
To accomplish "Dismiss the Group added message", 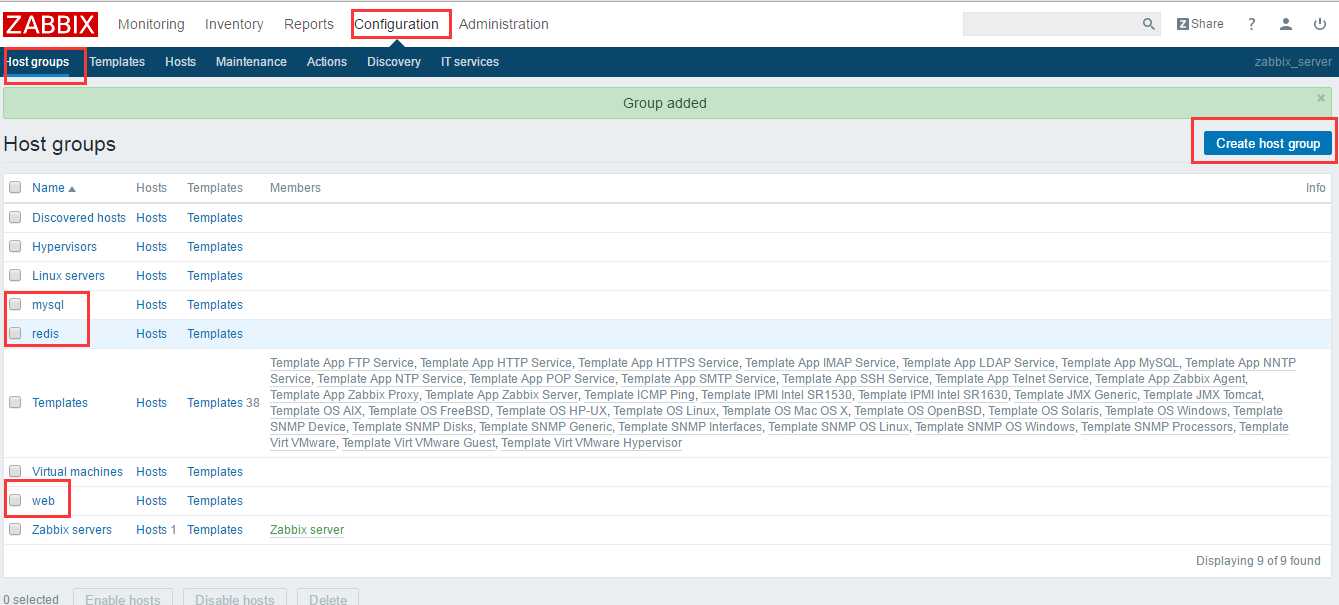I will (x=1321, y=98).
